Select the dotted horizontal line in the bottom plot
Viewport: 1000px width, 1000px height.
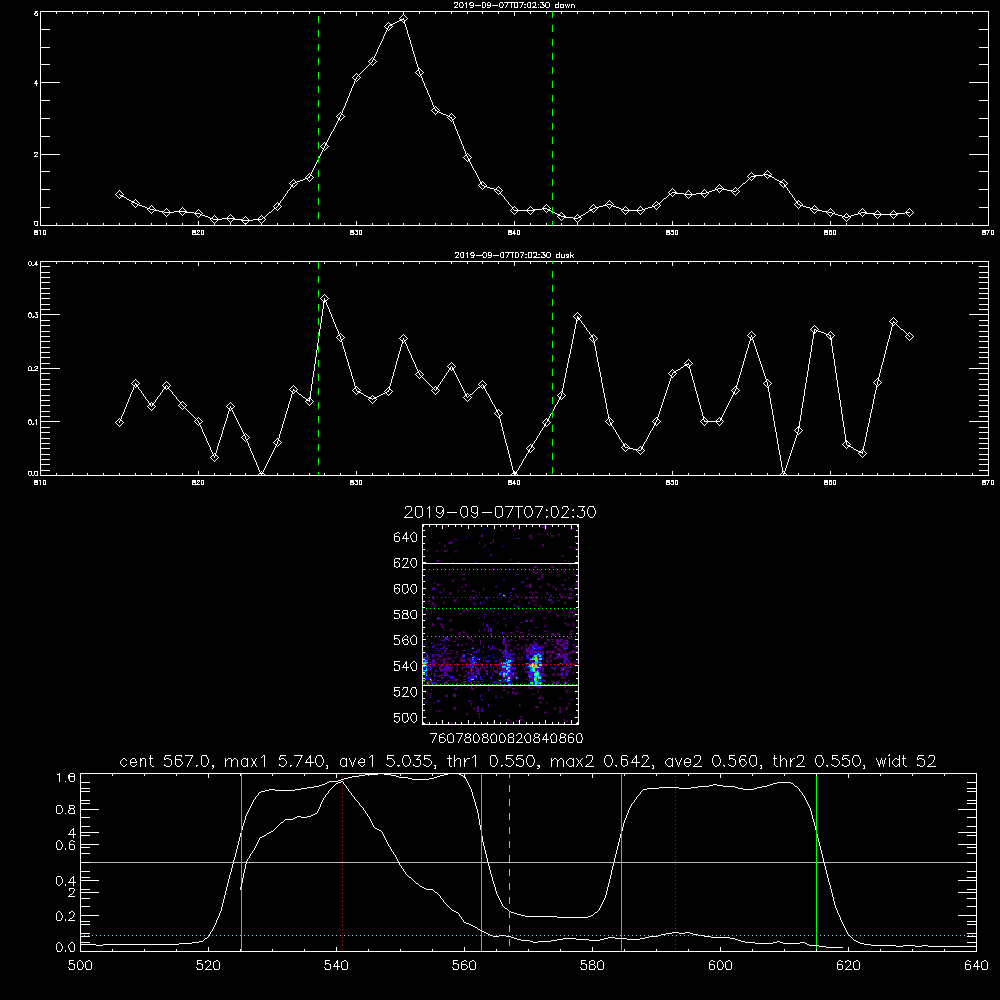528,936
